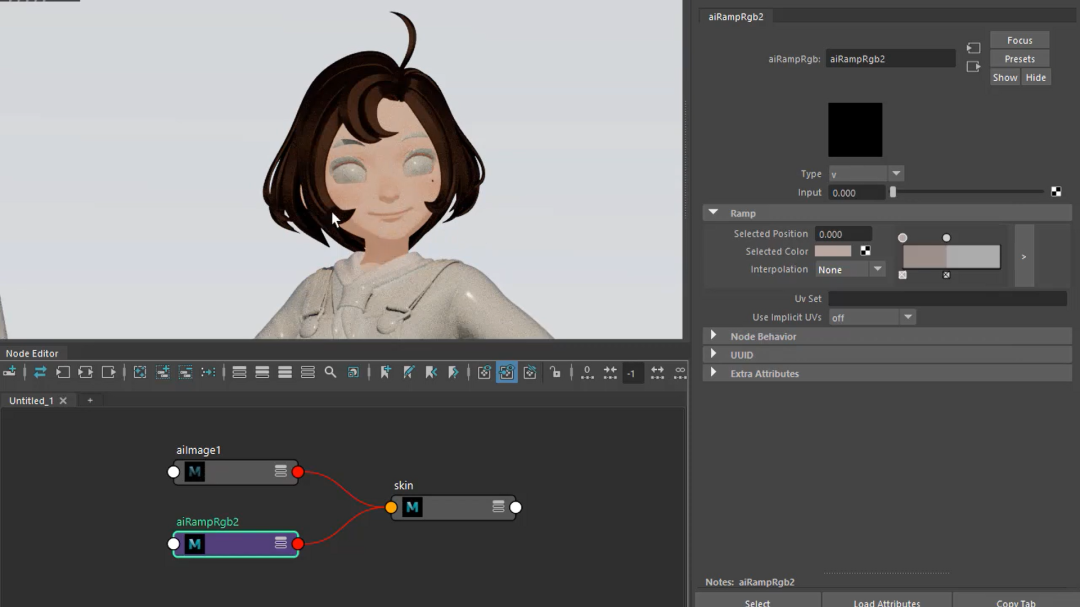Click the Uv Set input field
The width and height of the screenshot is (1080, 607).
(x=947, y=299)
